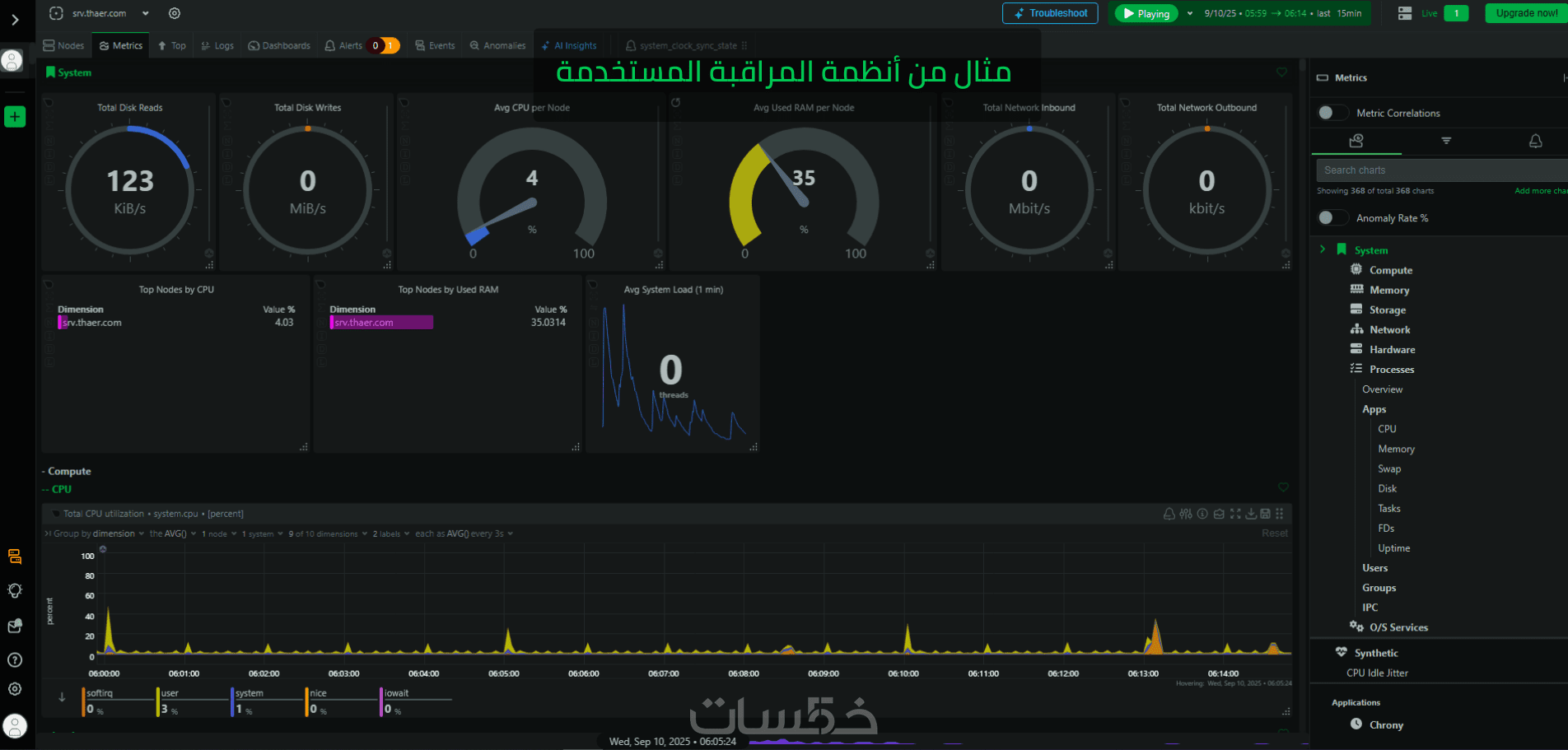The height and width of the screenshot is (750, 1568).
Task: Select Network in the Metrics tree
Action: [x=1390, y=329]
